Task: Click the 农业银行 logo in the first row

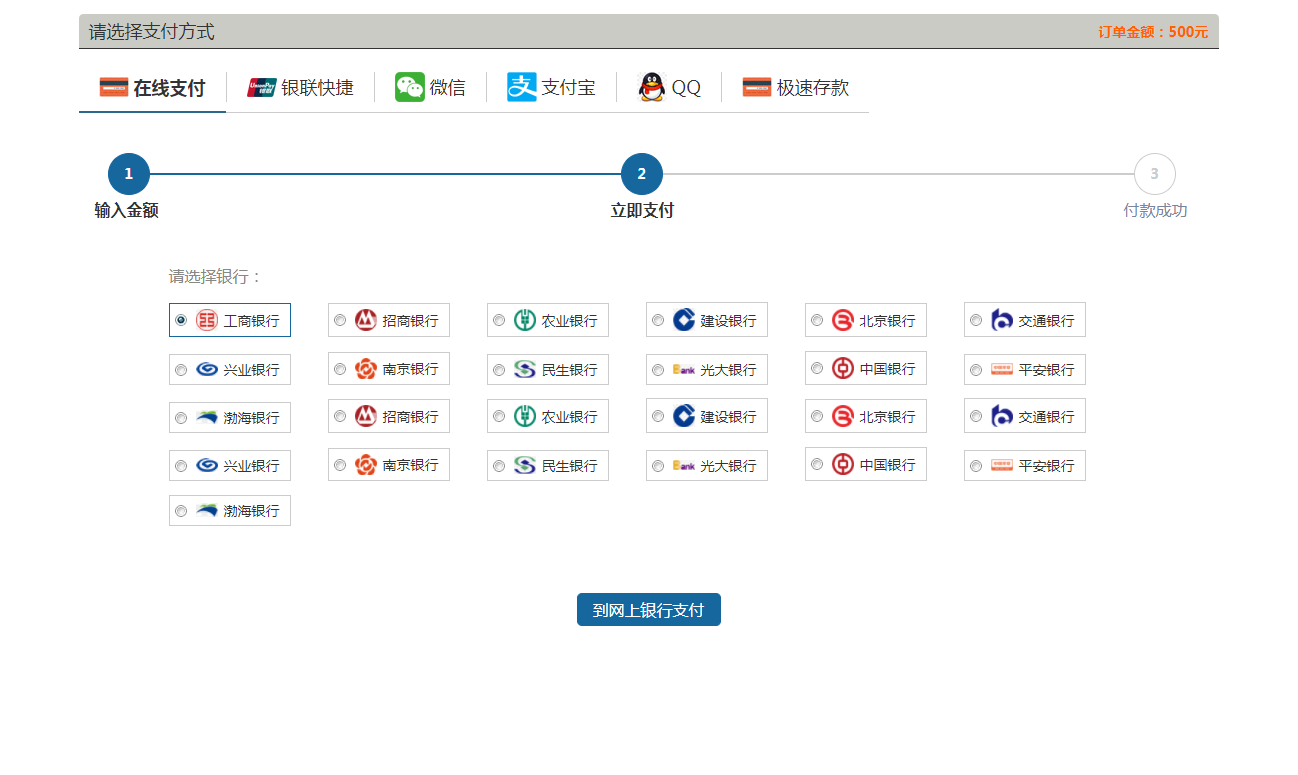Action: pos(525,320)
